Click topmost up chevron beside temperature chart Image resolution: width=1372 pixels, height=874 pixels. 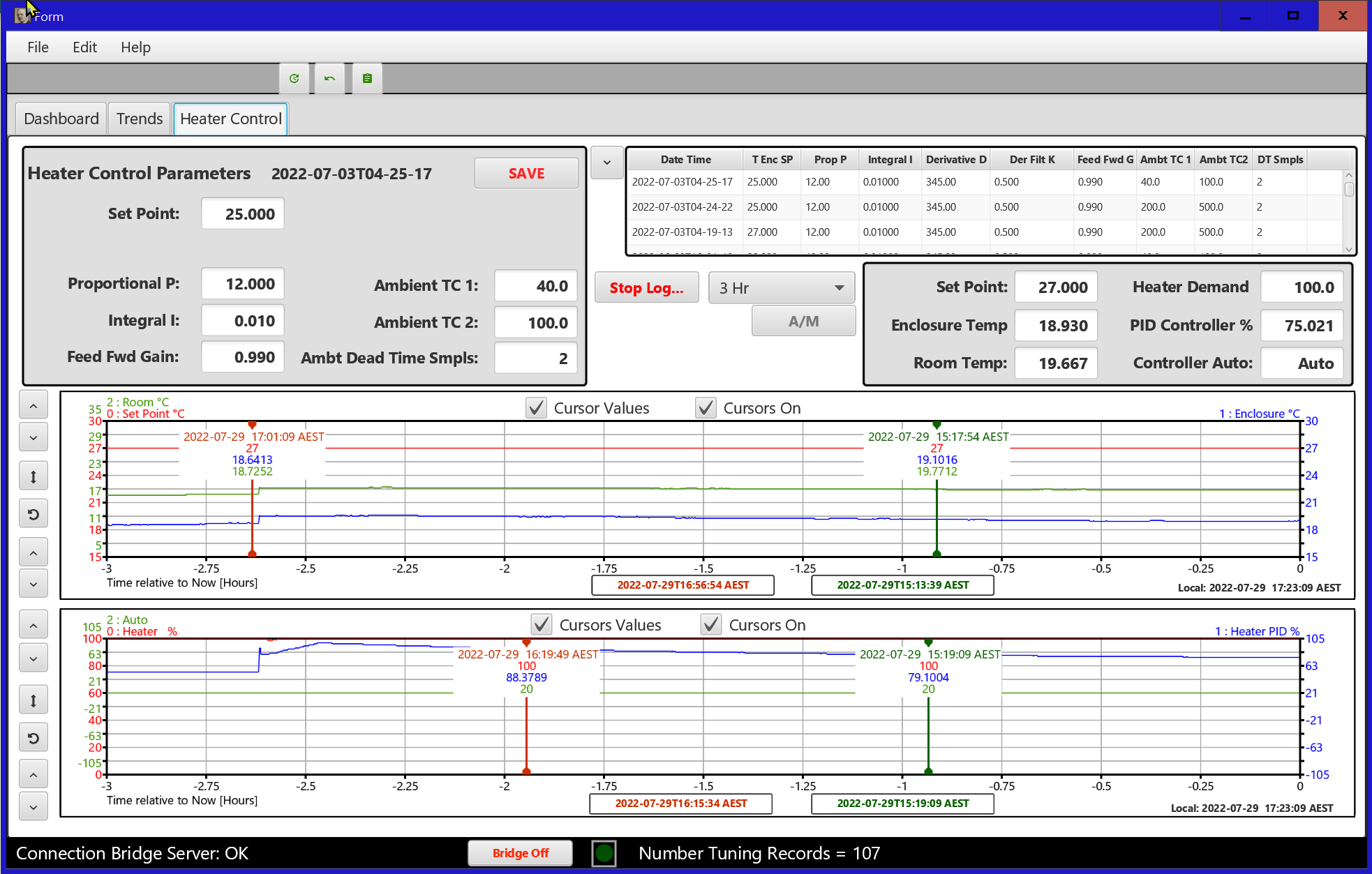(33, 405)
